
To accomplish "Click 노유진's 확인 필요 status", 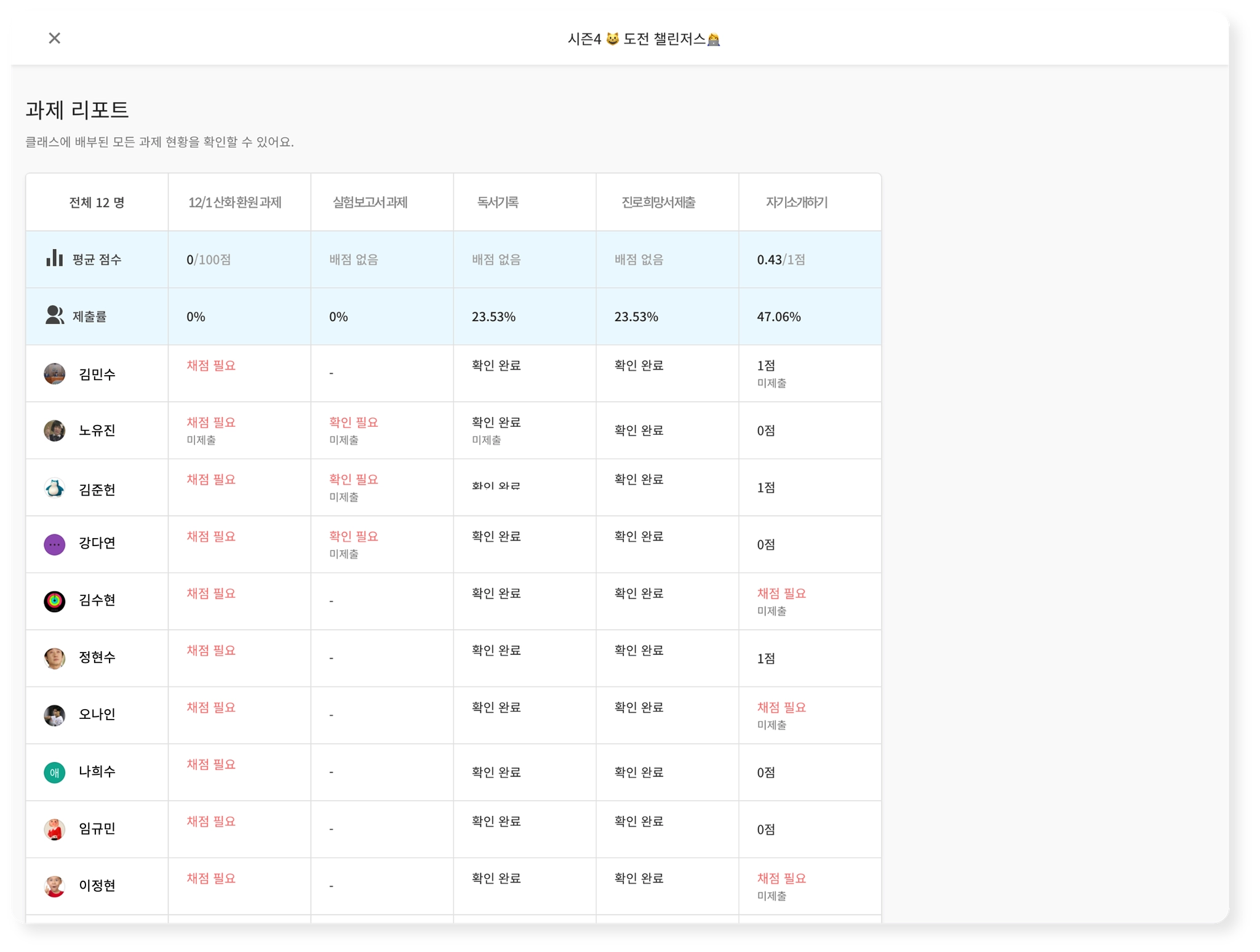I will [x=353, y=422].
